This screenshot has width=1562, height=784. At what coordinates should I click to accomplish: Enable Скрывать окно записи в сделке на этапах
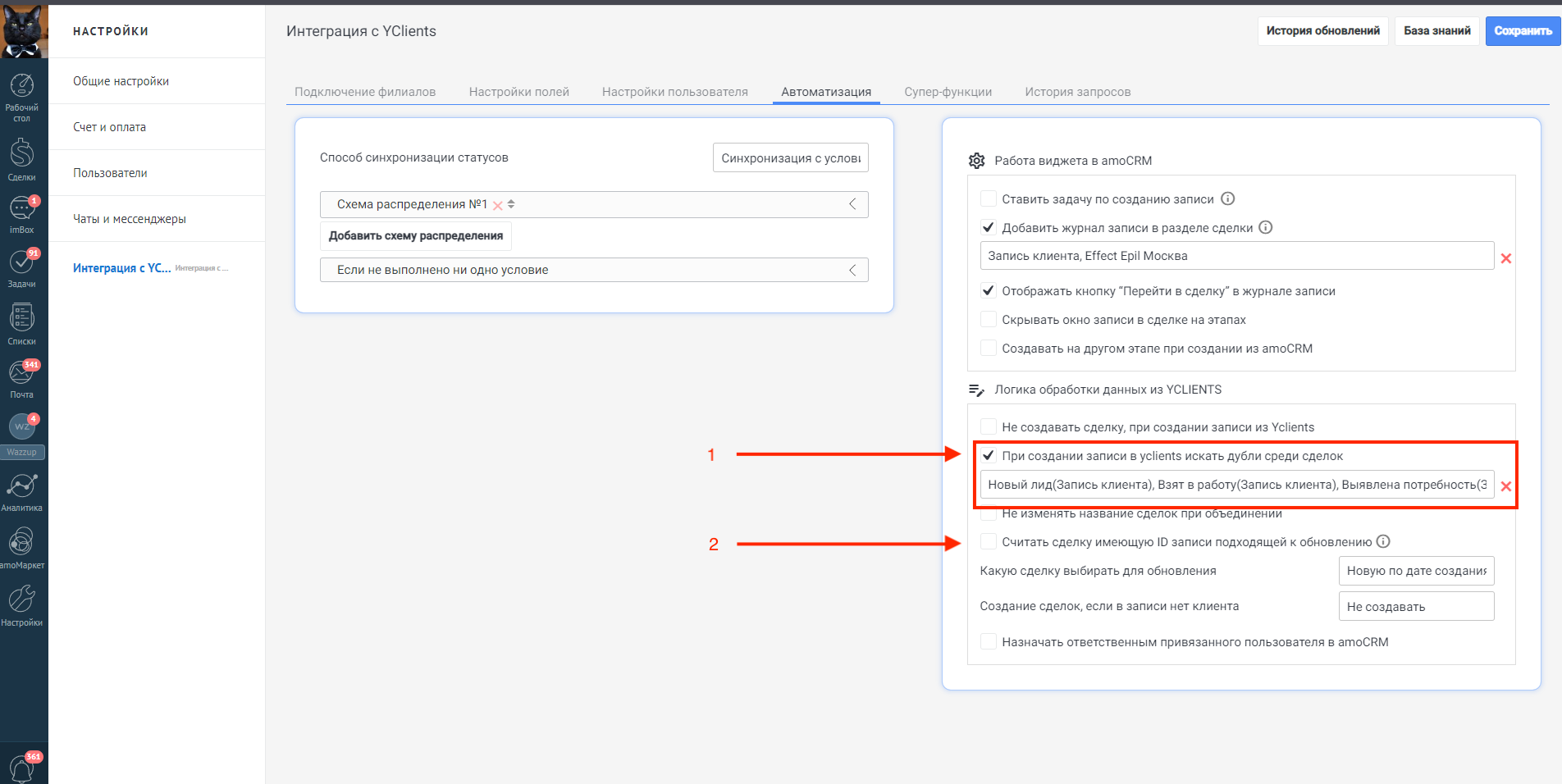click(989, 319)
